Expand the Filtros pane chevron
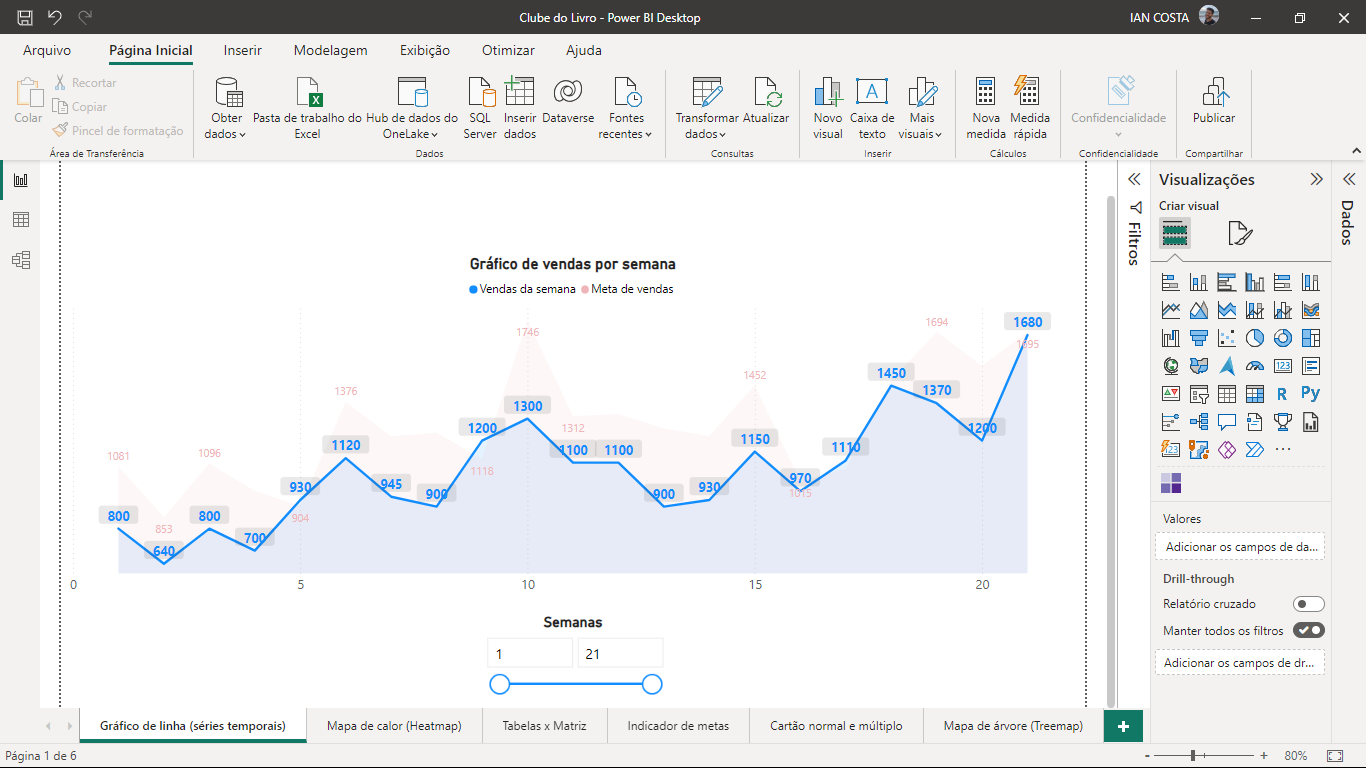The height and width of the screenshot is (768, 1366). (x=1134, y=179)
